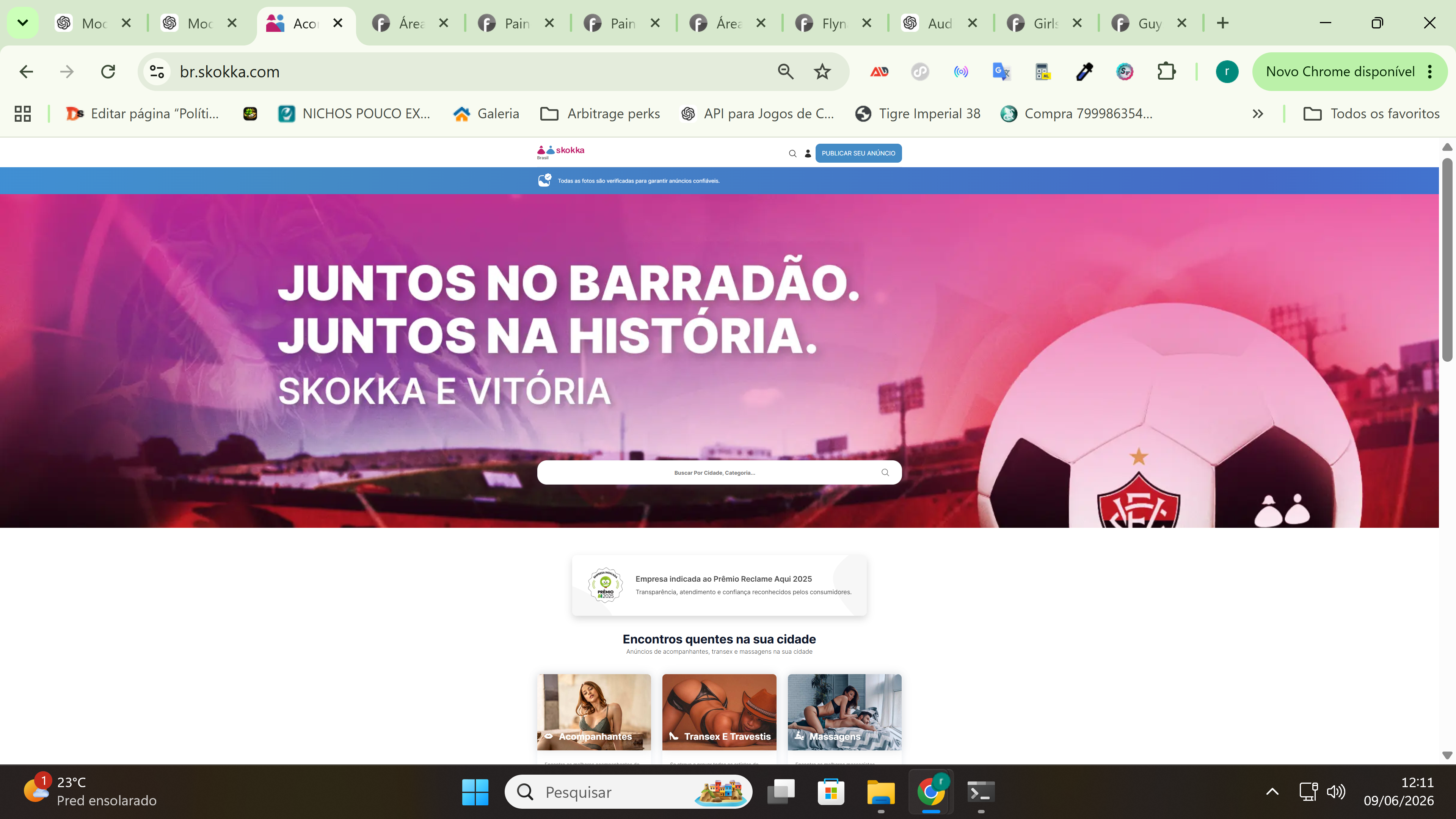Click 'Novo Chrome disponível' update button
Image resolution: width=1456 pixels, height=819 pixels.
point(1340,72)
